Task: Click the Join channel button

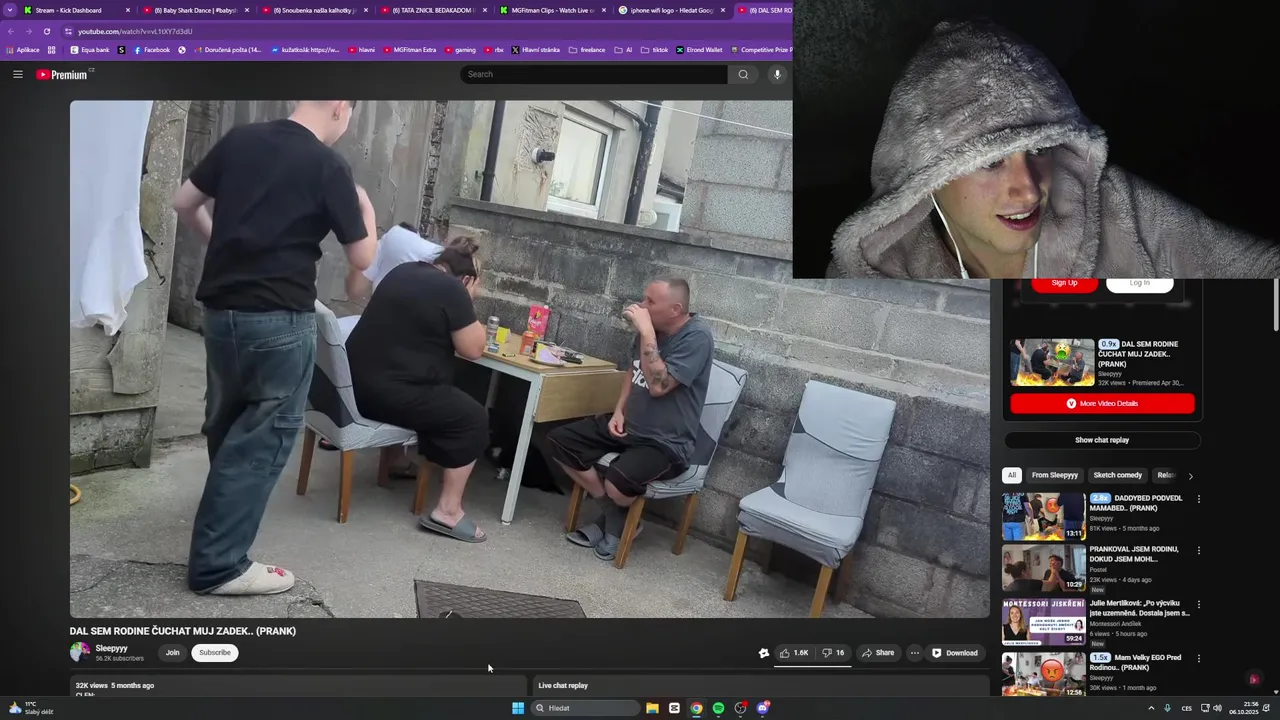Action: [x=172, y=653]
